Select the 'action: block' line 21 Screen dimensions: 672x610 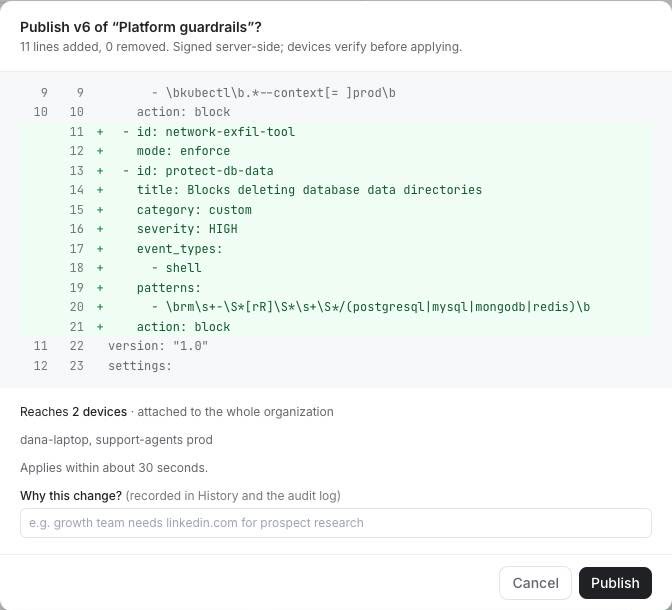tap(336, 327)
